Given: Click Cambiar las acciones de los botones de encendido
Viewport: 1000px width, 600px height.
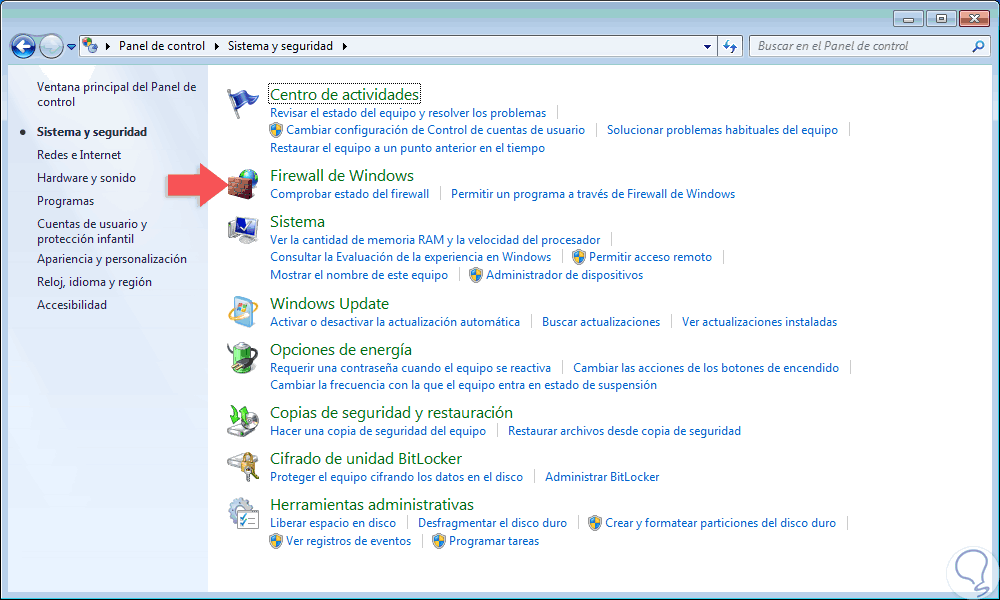Looking at the screenshot, I should tap(706, 368).
